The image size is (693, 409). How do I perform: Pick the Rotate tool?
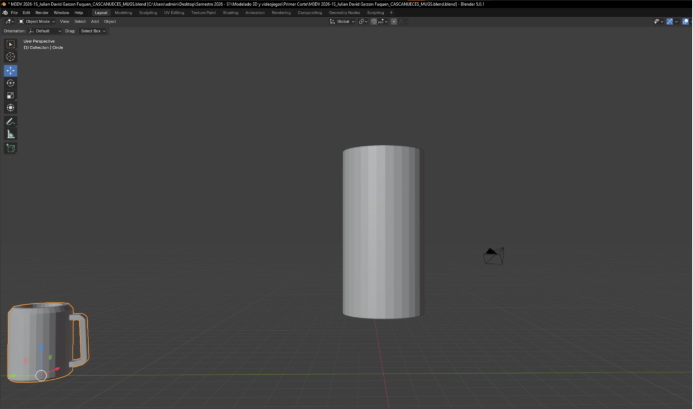[x=11, y=83]
